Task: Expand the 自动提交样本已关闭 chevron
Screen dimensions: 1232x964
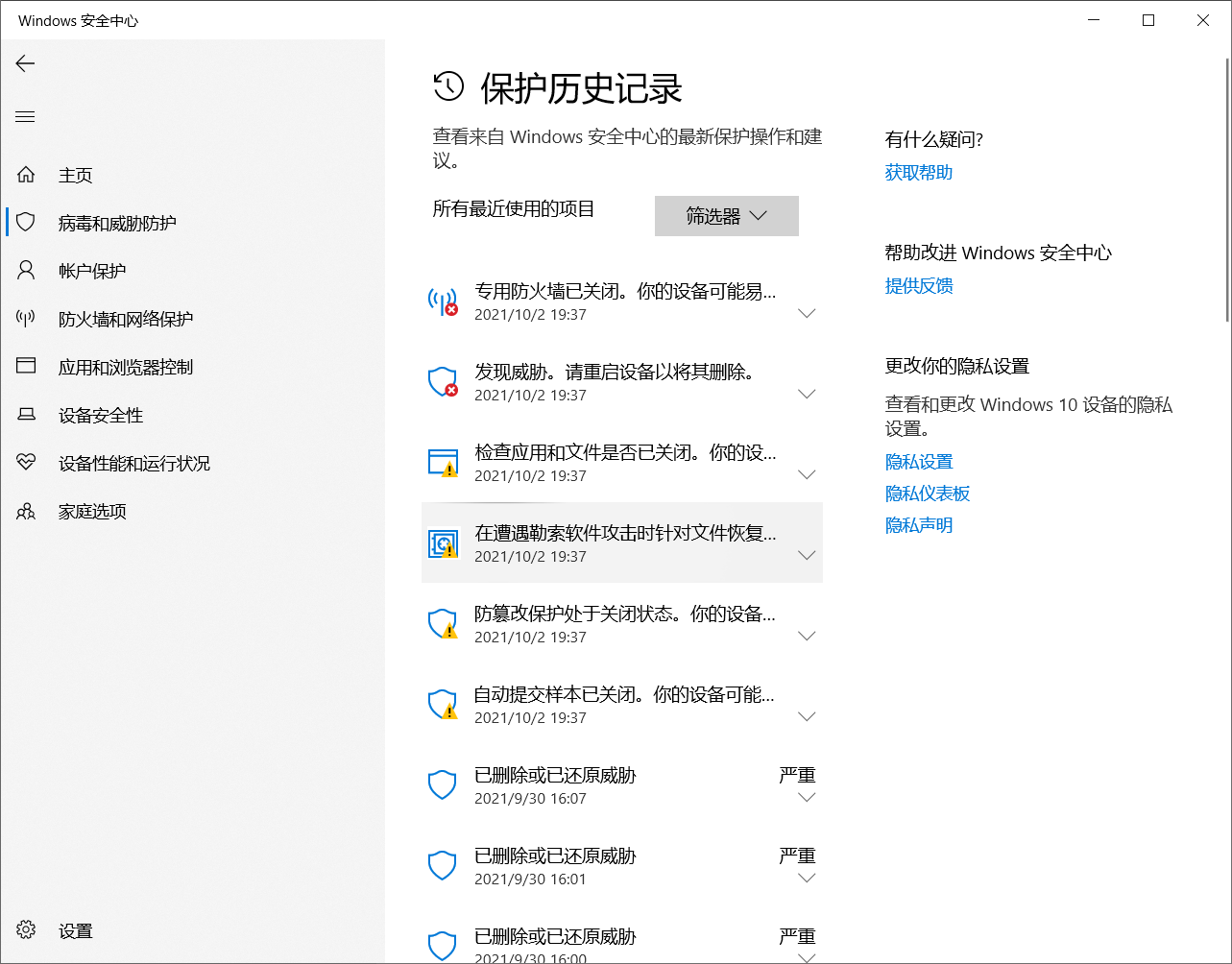Action: (x=807, y=717)
